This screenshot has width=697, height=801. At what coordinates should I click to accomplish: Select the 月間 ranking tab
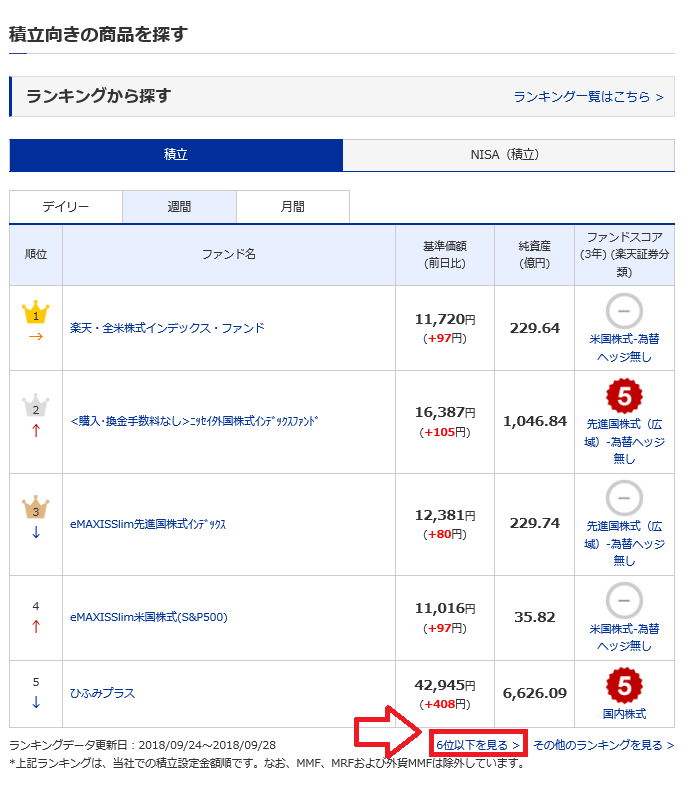293,207
